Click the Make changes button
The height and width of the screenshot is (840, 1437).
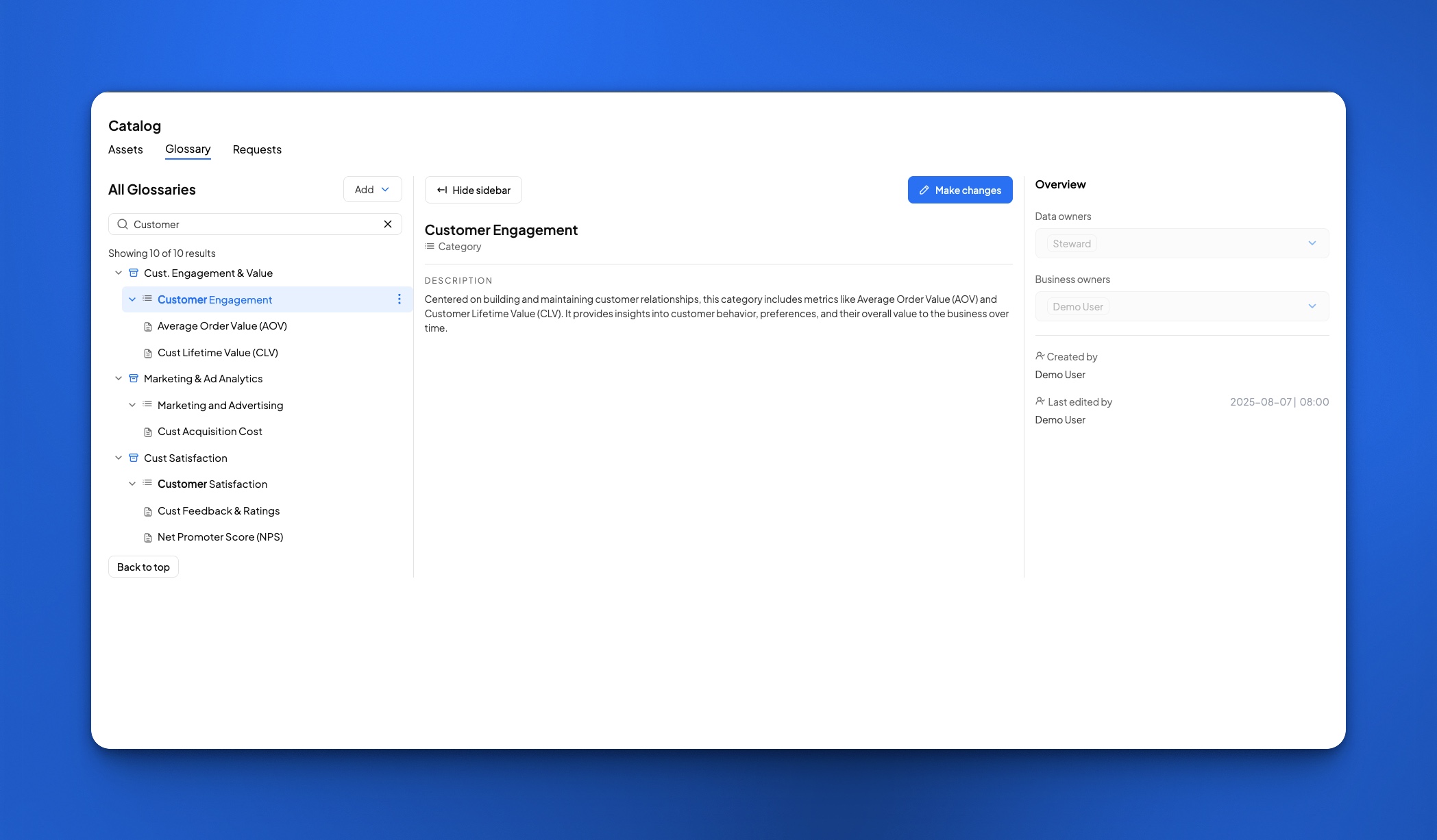tap(959, 190)
